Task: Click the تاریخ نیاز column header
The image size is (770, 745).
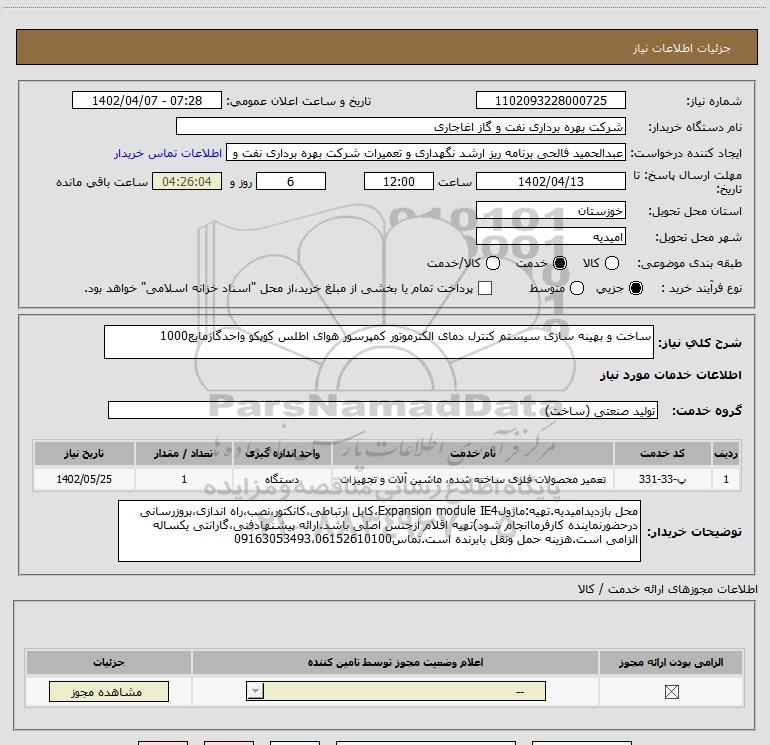Action: 84,453
